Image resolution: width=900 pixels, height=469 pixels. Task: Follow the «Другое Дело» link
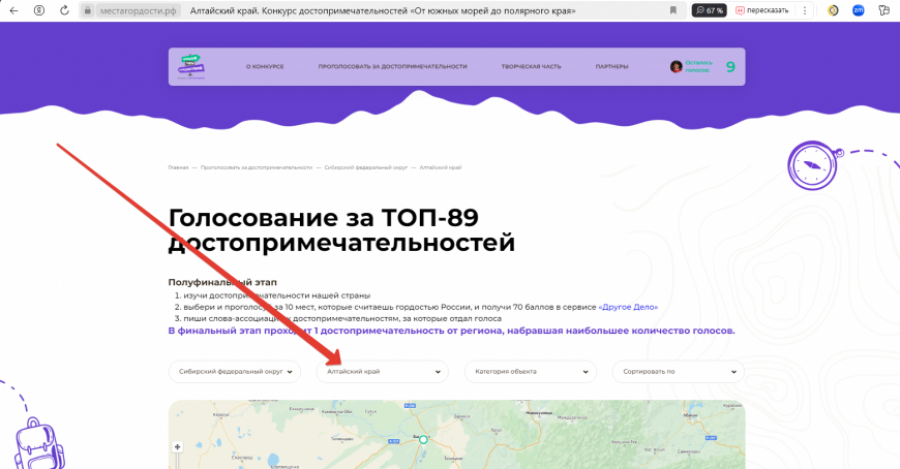coord(629,307)
